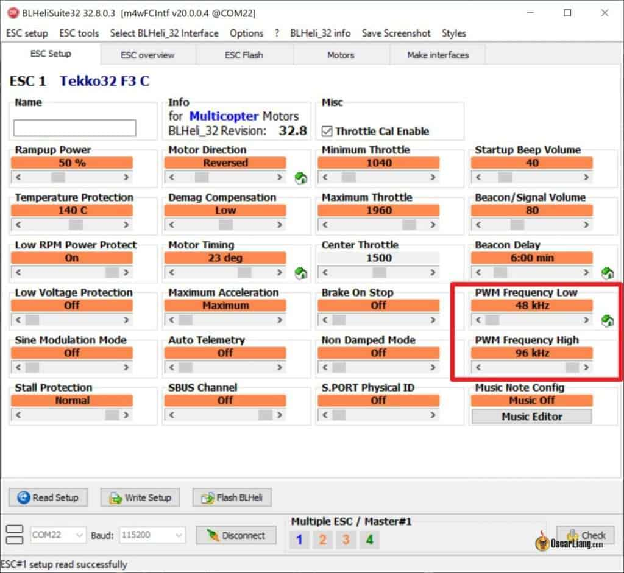Decrease Motor Timing with left arrow

click(172, 273)
